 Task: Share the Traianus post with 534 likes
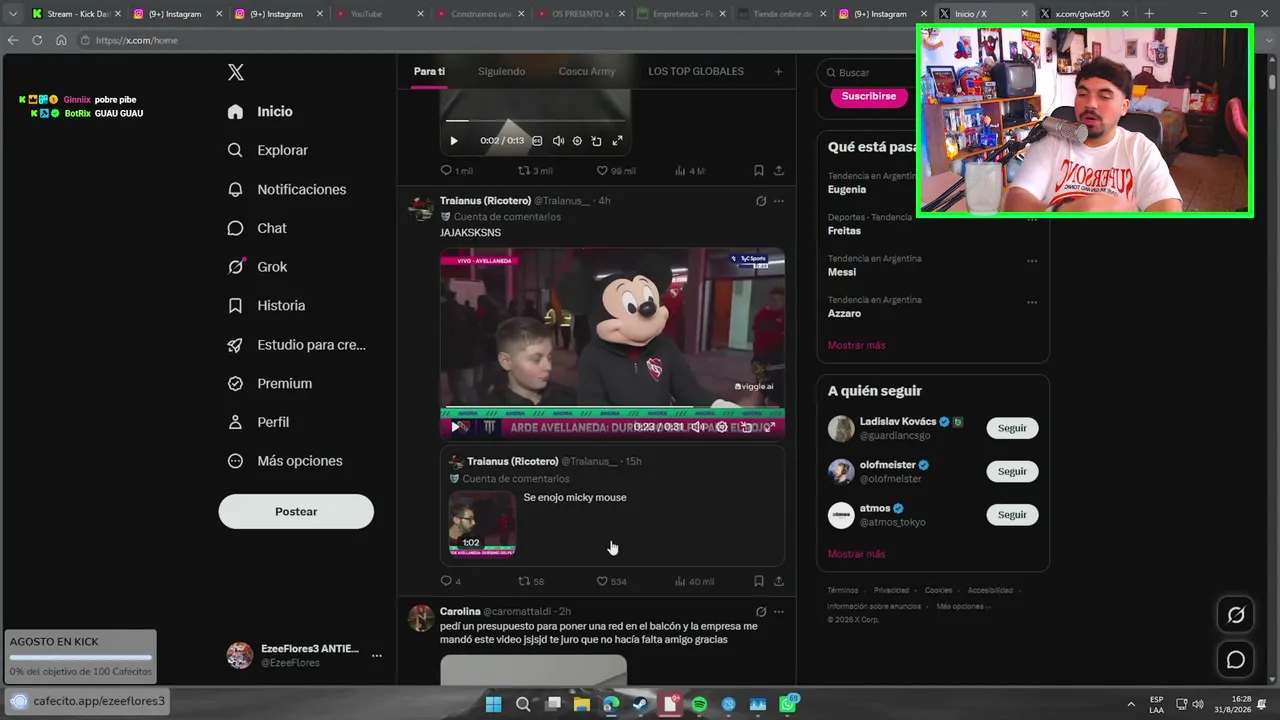[779, 581]
